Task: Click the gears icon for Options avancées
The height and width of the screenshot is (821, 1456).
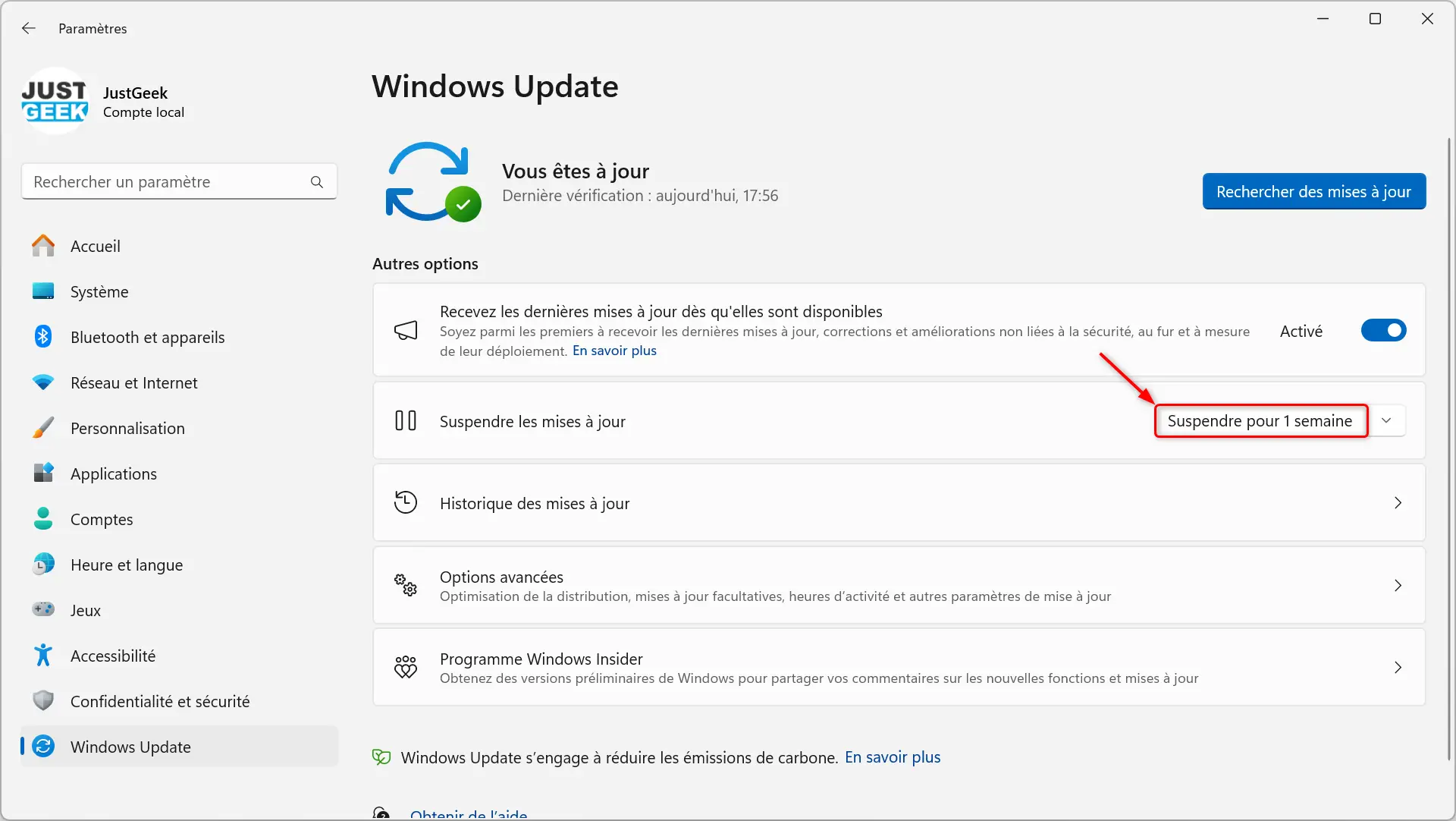Action: tap(406, 585)
